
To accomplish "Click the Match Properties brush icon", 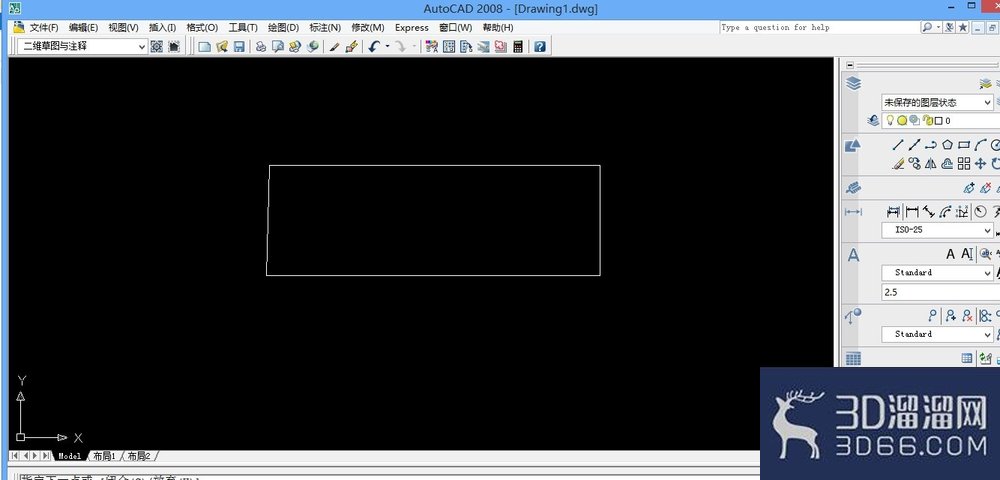I will tap(351, 47).
